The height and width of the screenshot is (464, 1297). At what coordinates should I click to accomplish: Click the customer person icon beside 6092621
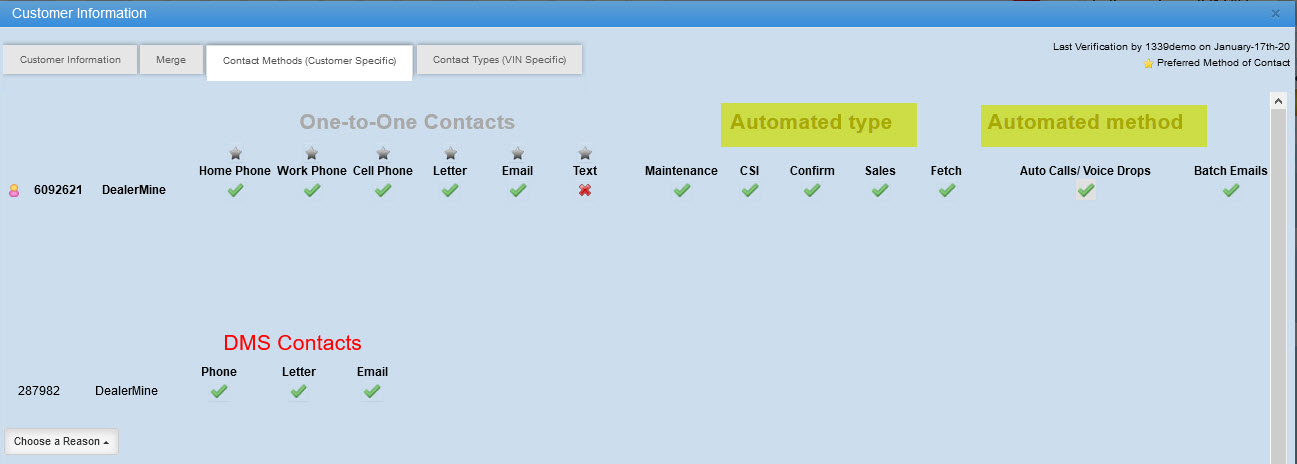coord(15,190)
